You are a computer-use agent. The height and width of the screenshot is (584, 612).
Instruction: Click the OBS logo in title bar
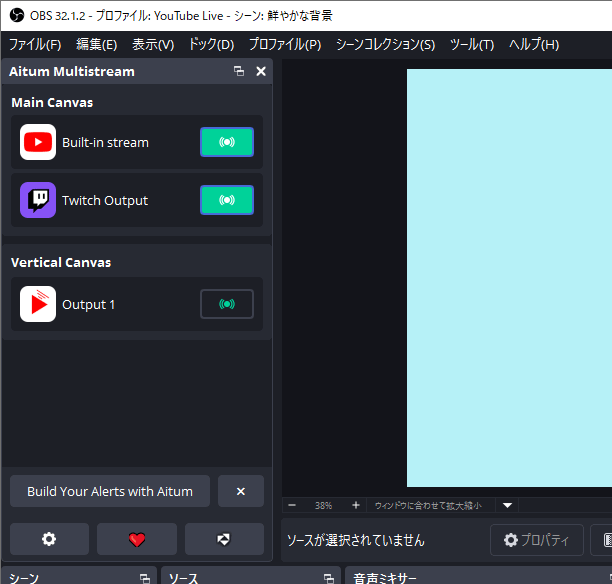pos(17,16)
